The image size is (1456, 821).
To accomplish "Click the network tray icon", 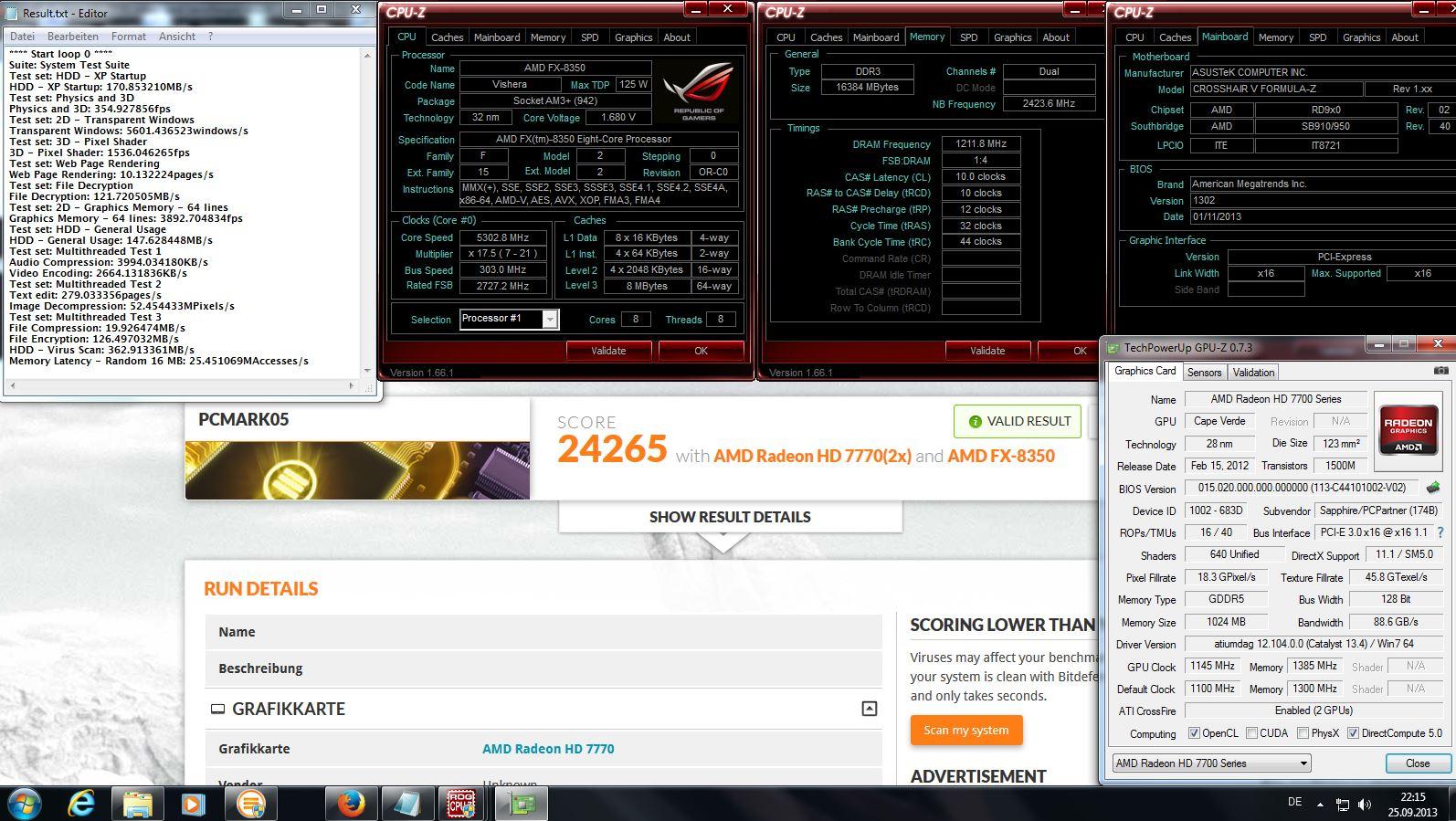I will (1342, 805).
